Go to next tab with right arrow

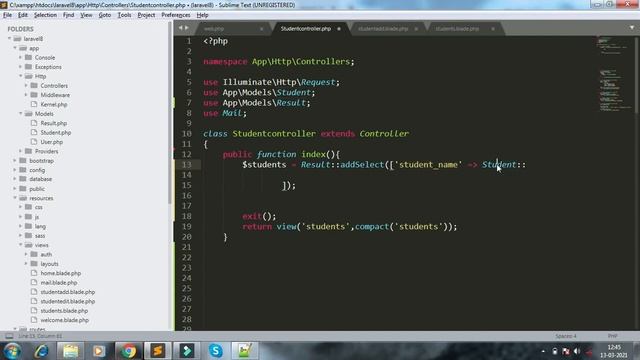[x=187, y=28]
